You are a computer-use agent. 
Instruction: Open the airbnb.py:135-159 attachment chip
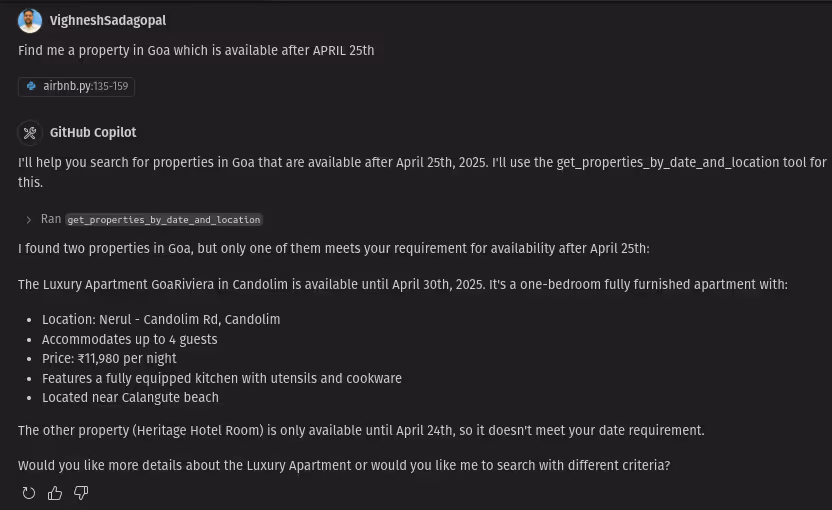pos(76,87)
